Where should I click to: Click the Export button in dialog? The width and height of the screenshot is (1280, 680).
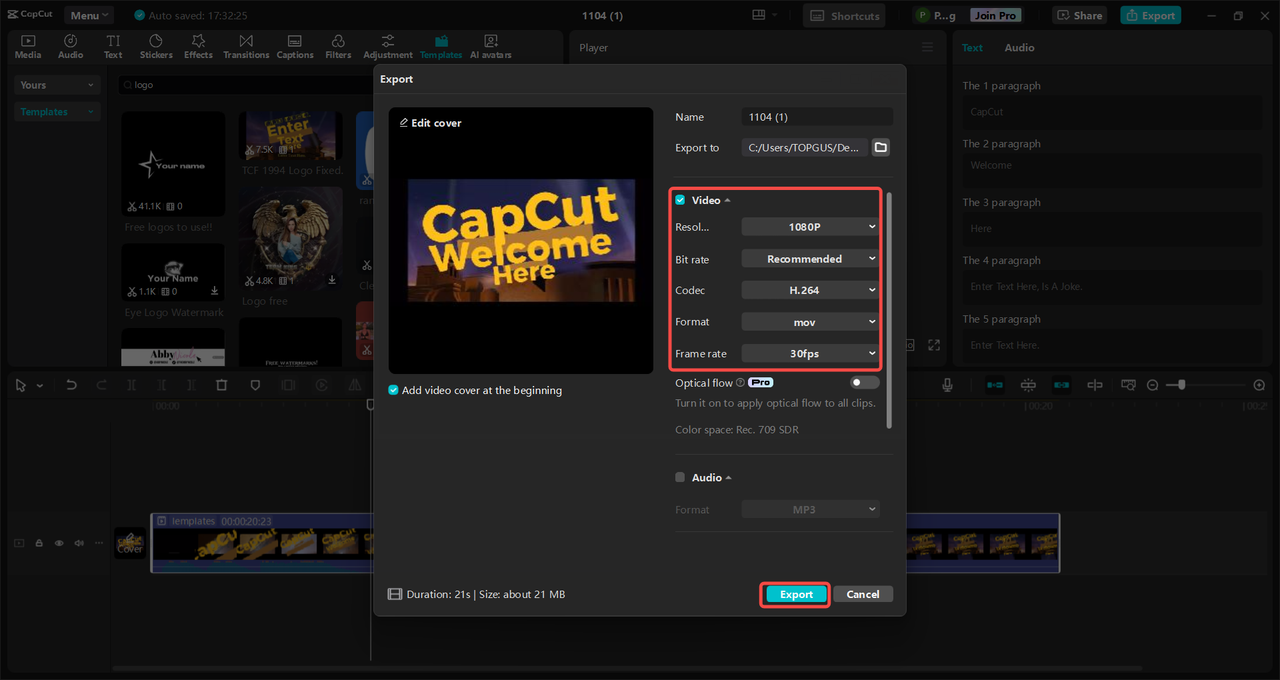pyautogui.click(x=796, y=594)
